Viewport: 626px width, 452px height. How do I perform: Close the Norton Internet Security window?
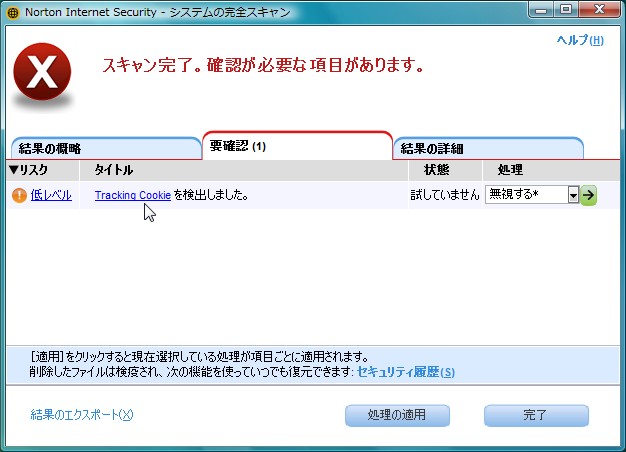599,10
